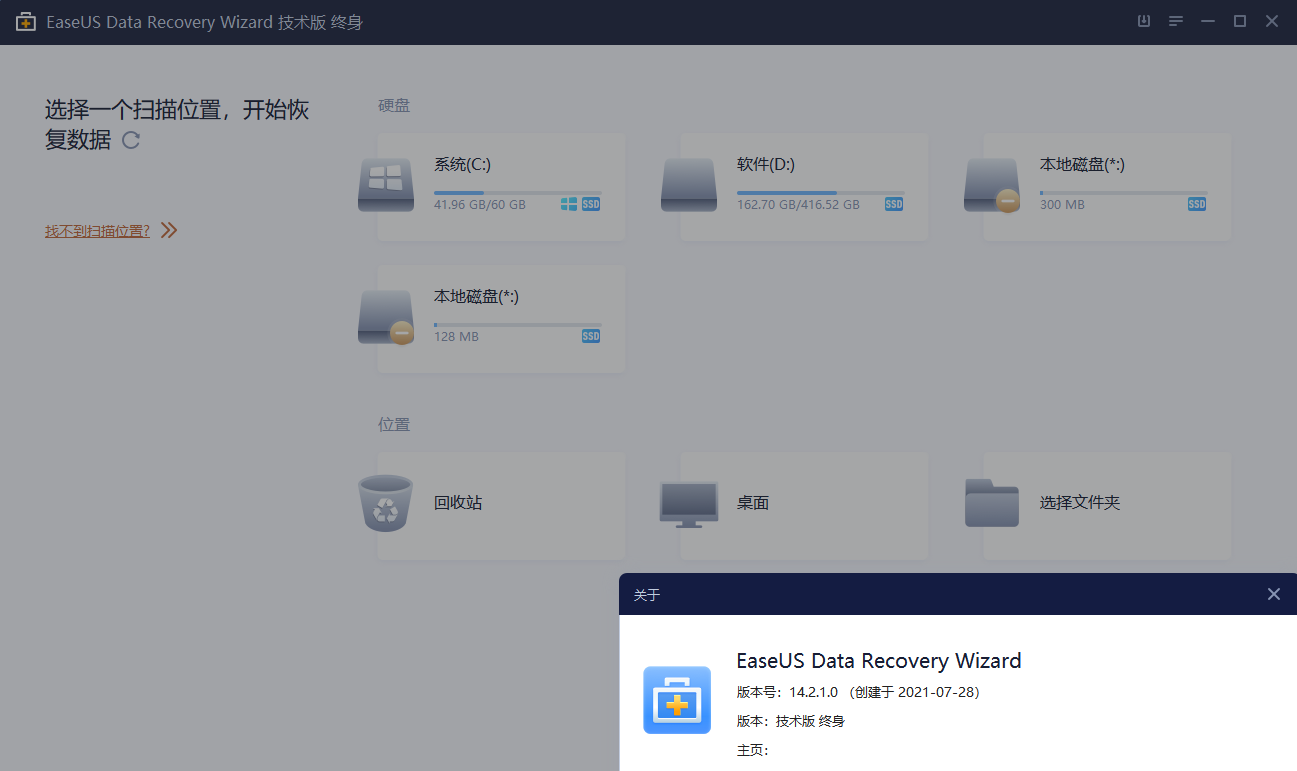
Task: Click the 桌面 label
Action: pos(753,503)
